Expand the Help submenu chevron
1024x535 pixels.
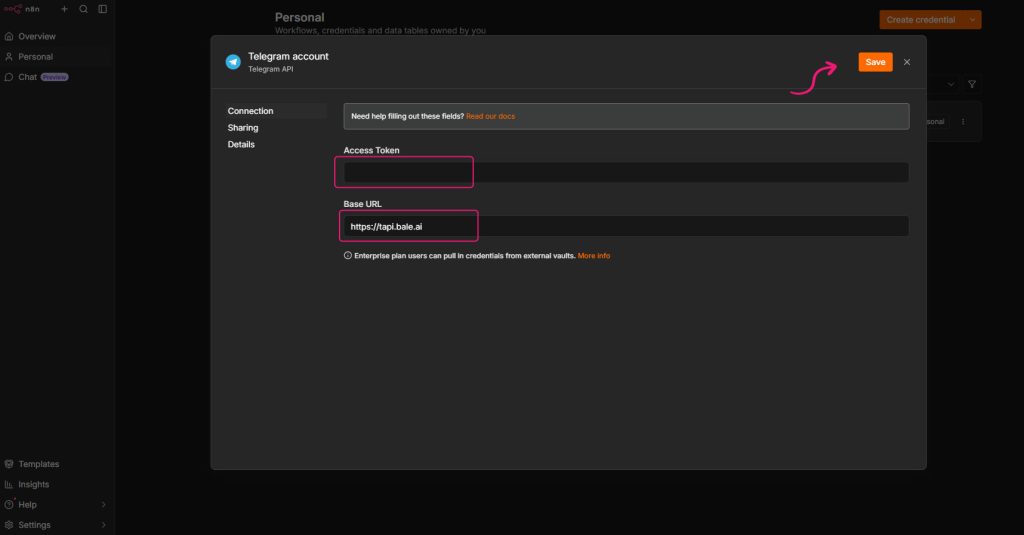[x=104, y=504]
